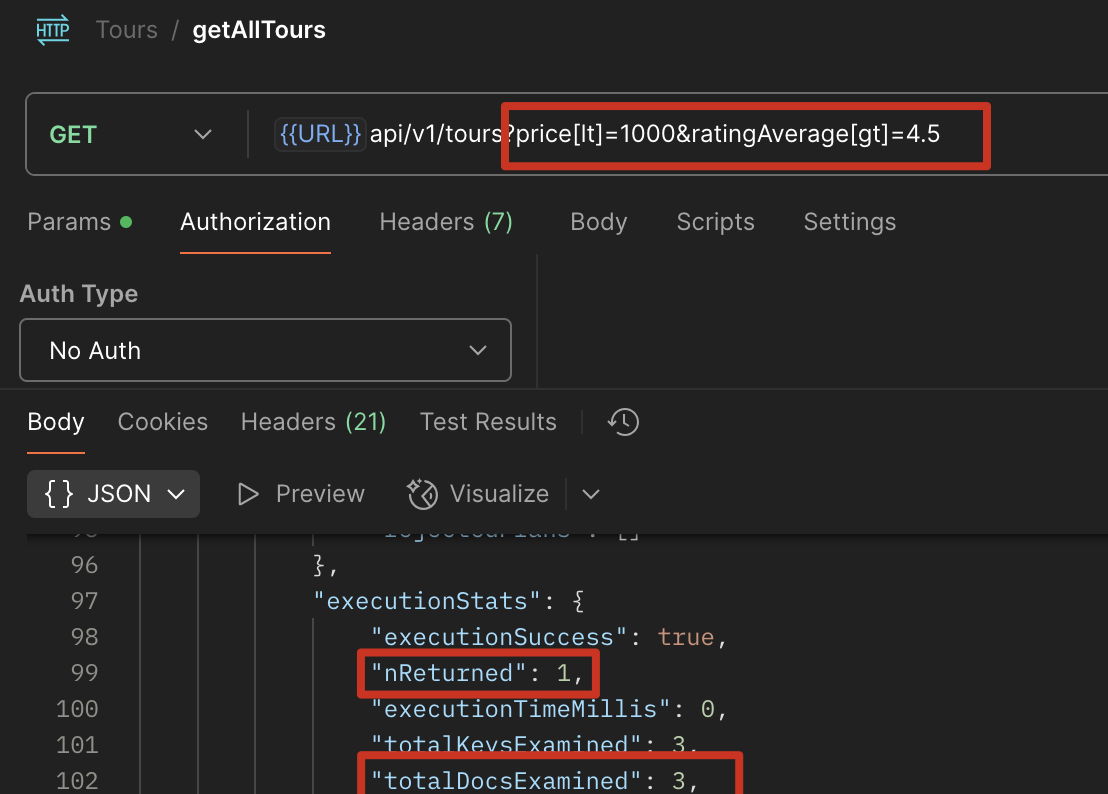This screenshot has width=1108, height=794.
Task: Expand the Auth Type No Auth dropdown
Action: pos(265,350)
